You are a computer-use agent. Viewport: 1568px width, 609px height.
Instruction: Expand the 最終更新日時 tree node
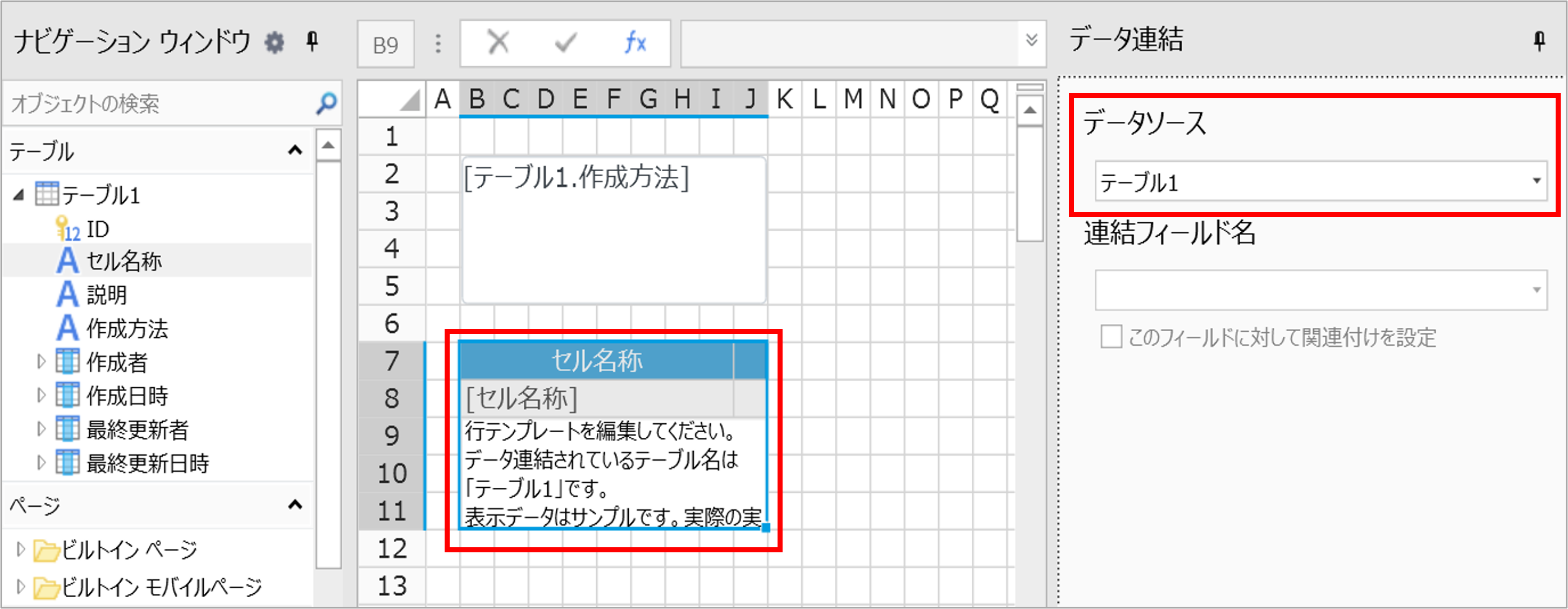41,463
